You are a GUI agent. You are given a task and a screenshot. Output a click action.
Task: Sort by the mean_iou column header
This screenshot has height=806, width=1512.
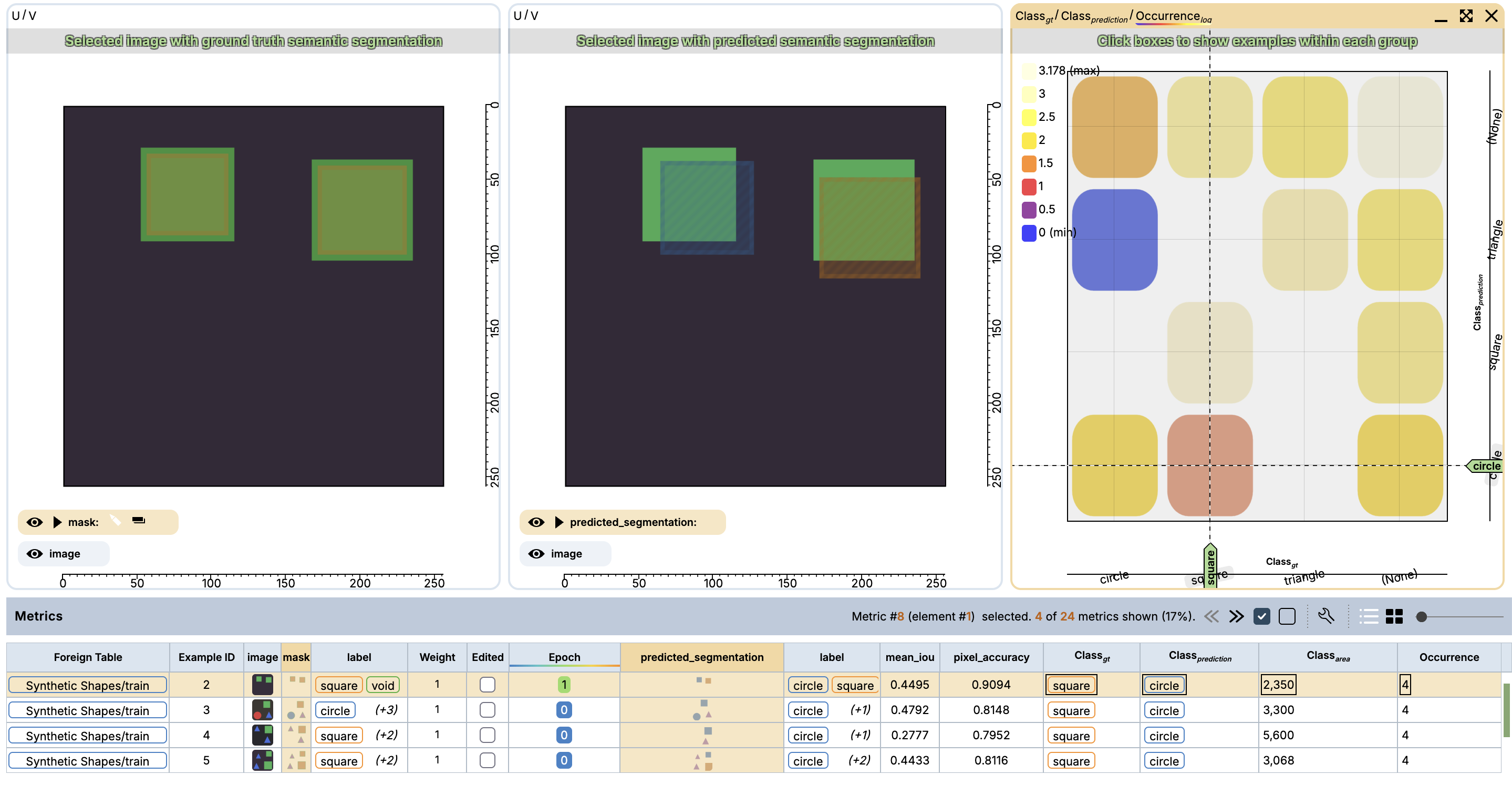909,657
